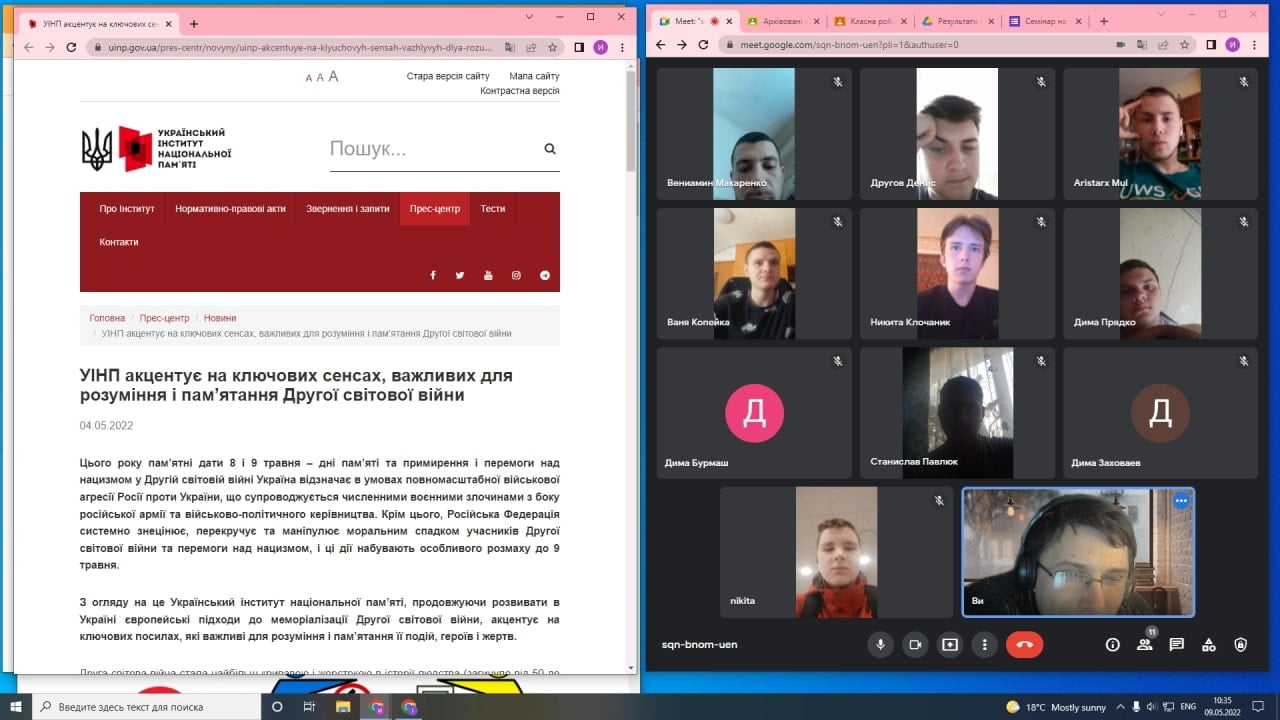Click the blue options button on your own tile

(1181, 500)
